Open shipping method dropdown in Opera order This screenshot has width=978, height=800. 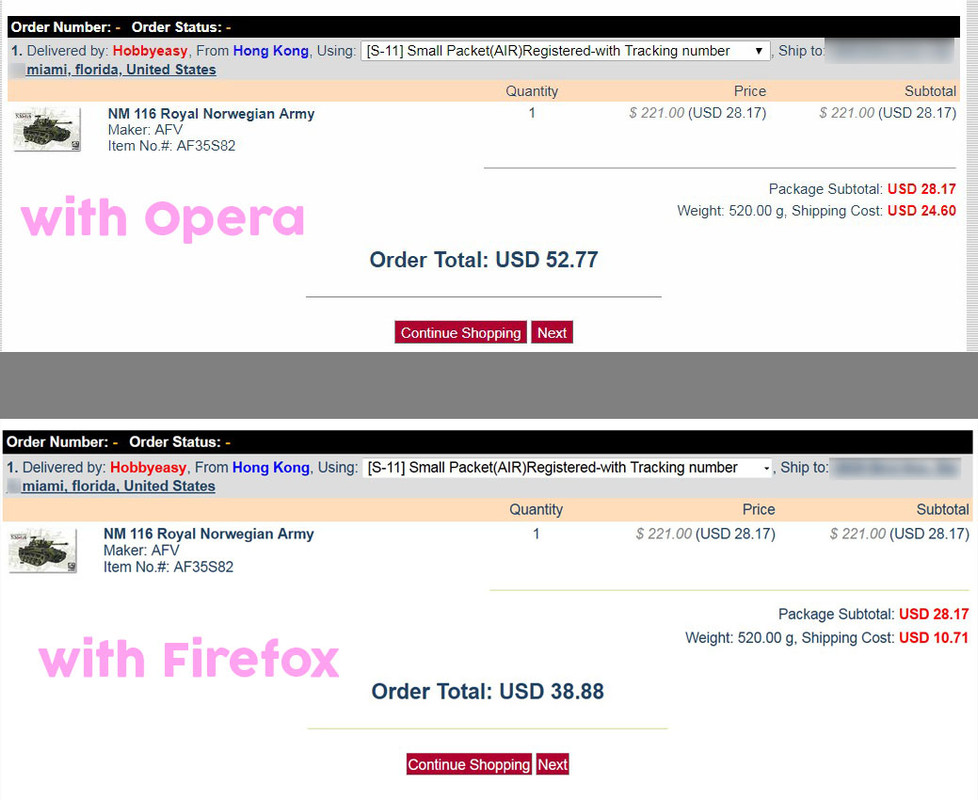click(565, 51)
